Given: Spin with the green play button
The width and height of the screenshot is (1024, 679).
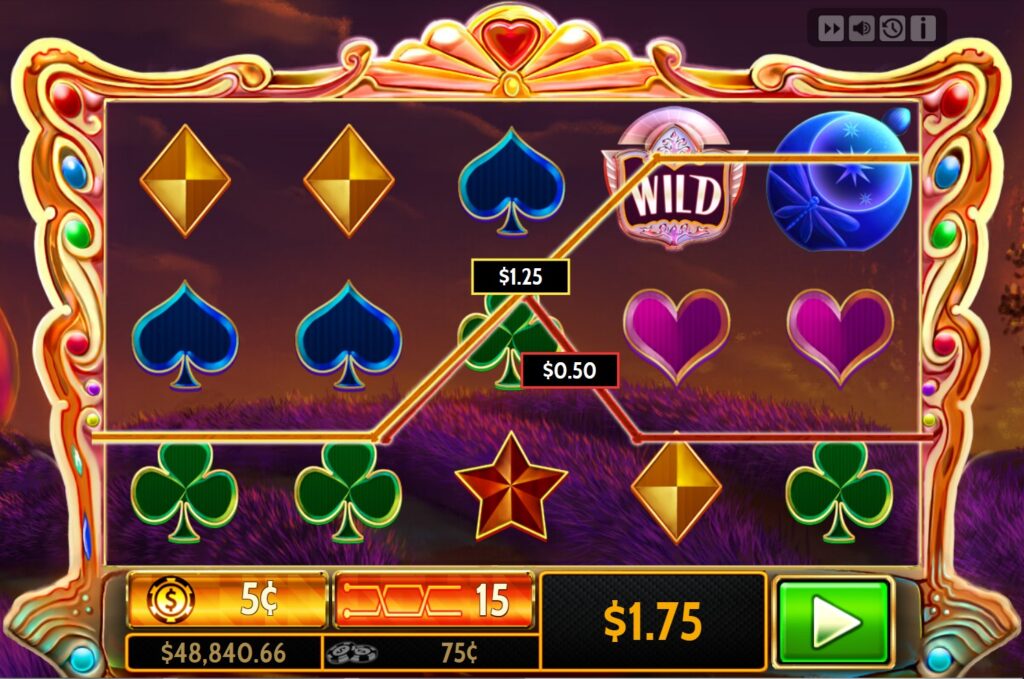Looking at the screenshot, I should coord(834,622).
